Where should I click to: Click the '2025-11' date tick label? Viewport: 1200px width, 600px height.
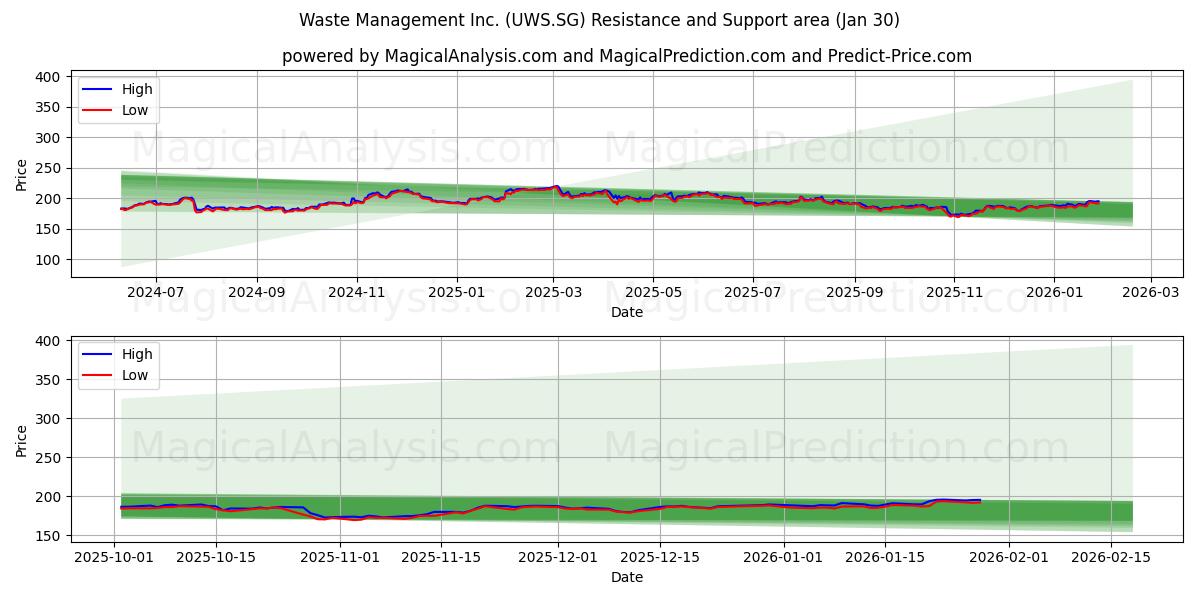(x=955, y=293)
